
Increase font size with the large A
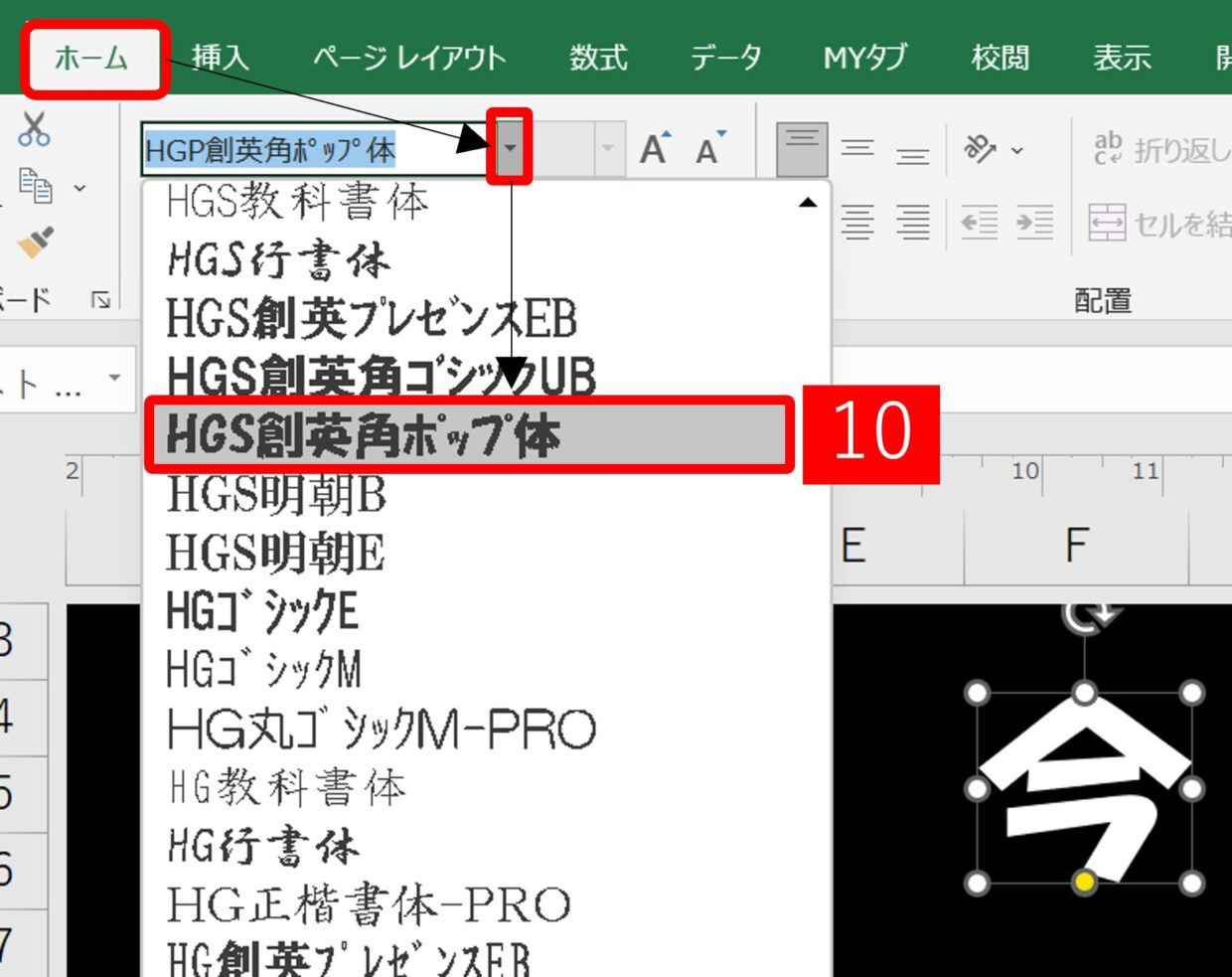[654, 149]
